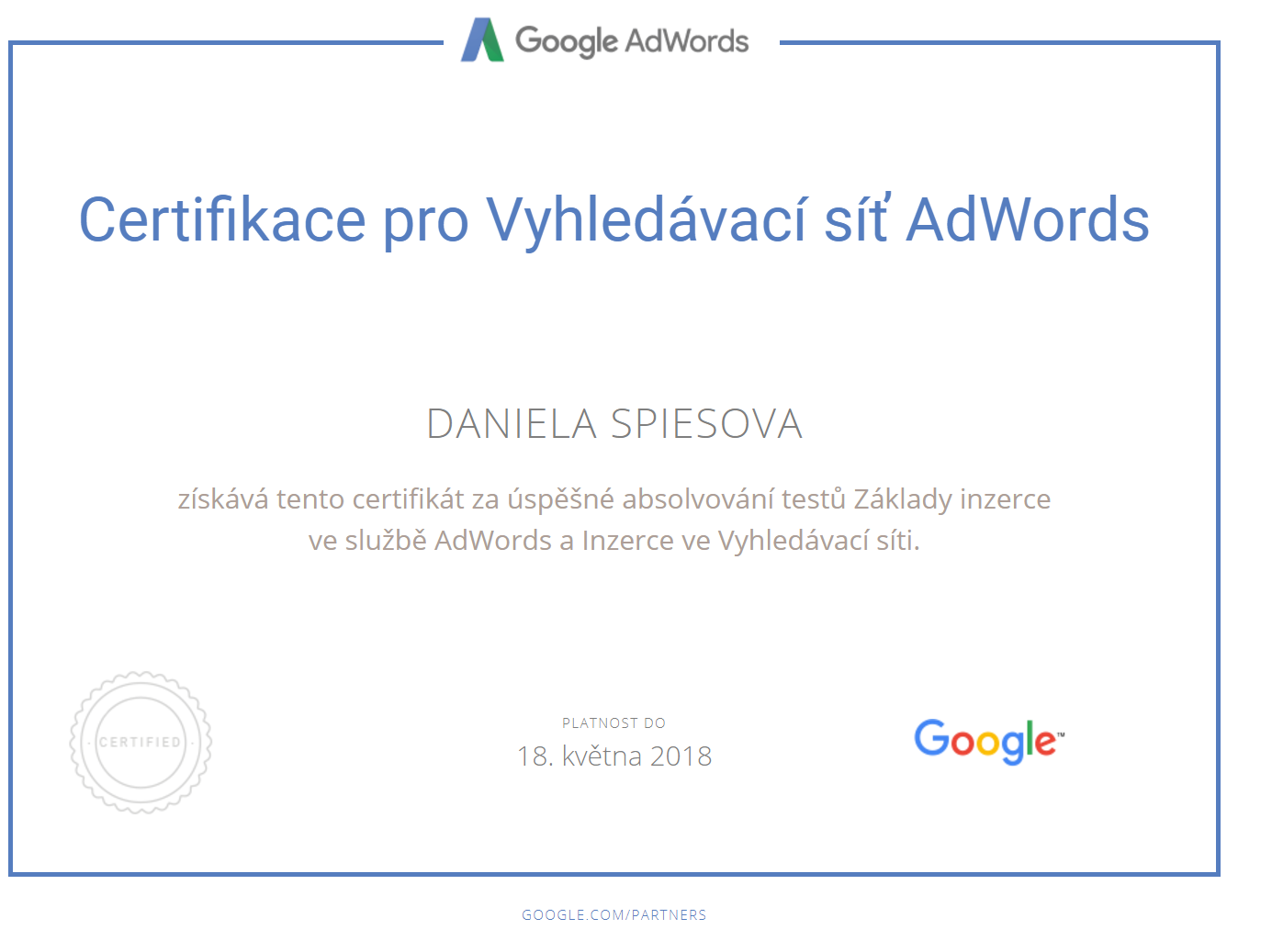Click the round CERTIFIED seal badge
1272x952 pixels.
click(141, 742)
